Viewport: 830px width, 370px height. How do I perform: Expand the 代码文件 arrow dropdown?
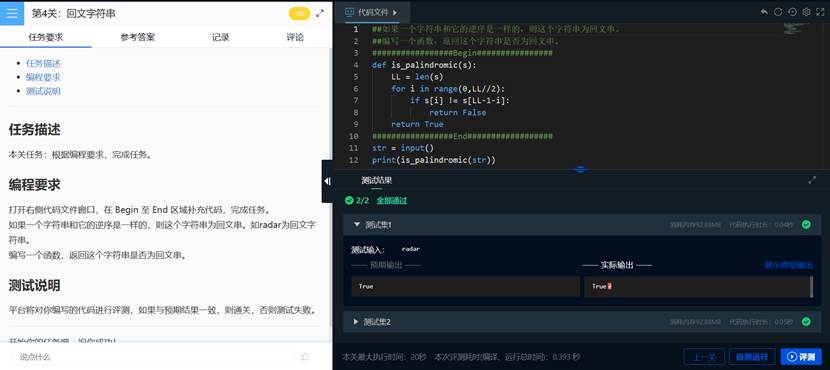click(395, 12)
